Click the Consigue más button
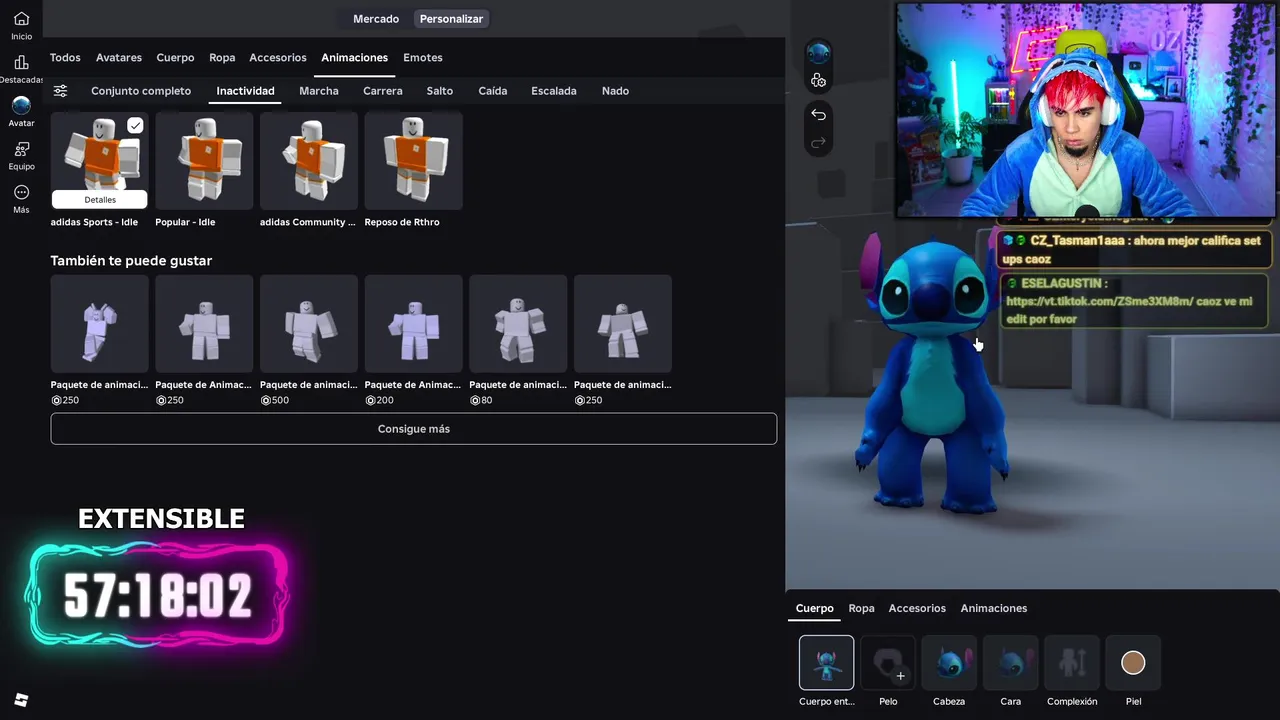The image size is (1280, 720). pos(414,429)
